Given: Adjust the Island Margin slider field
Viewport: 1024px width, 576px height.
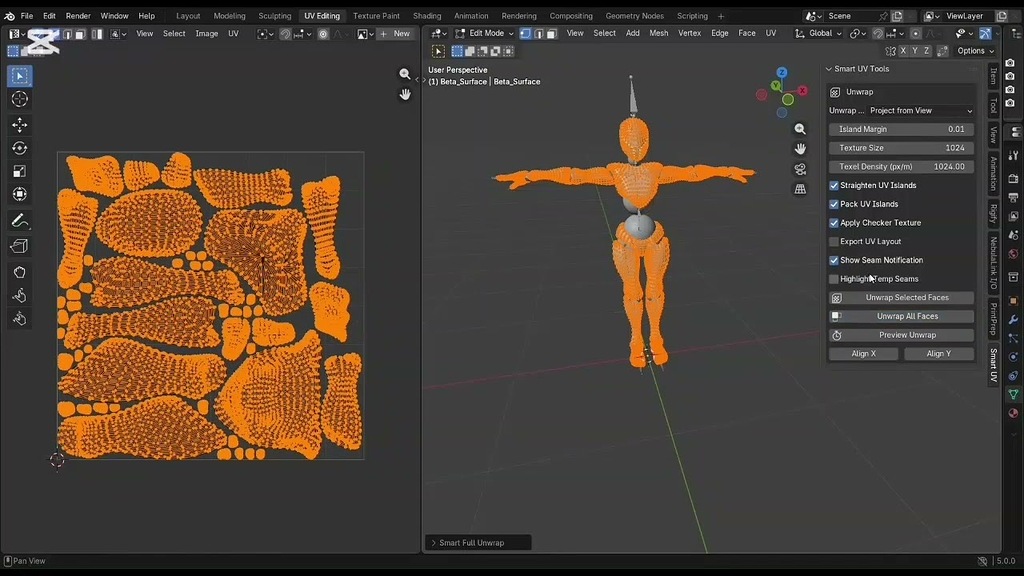Looking at the screenshot, I should 901,129.
